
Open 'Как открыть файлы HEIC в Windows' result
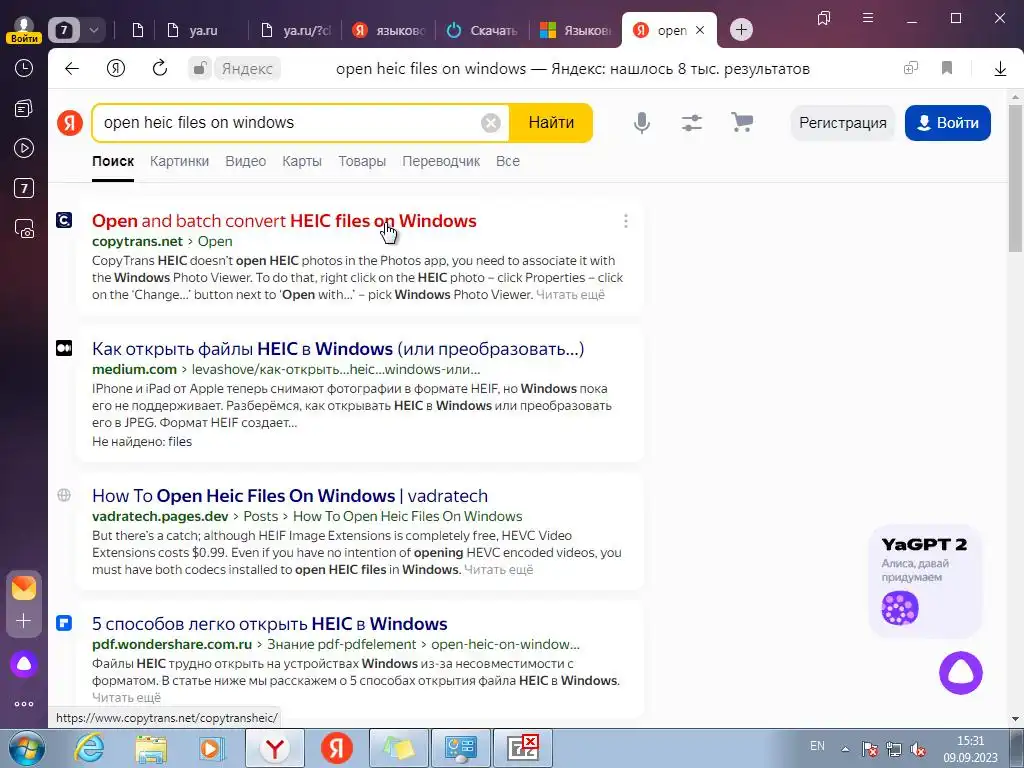tap(338, 349)
